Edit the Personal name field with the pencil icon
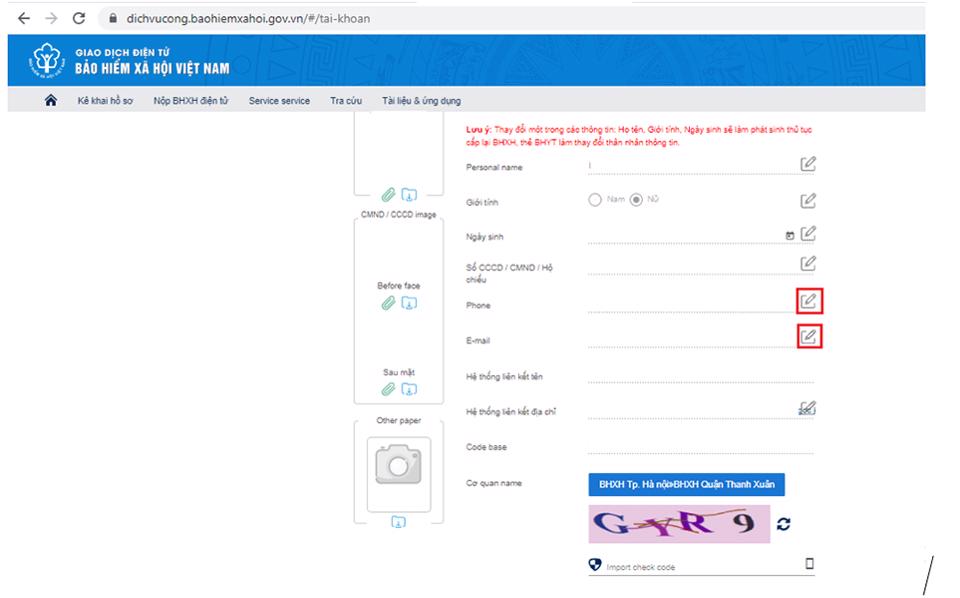Viewport: 960px width, 598px height. pyautogui.click(x=808, y=164)
